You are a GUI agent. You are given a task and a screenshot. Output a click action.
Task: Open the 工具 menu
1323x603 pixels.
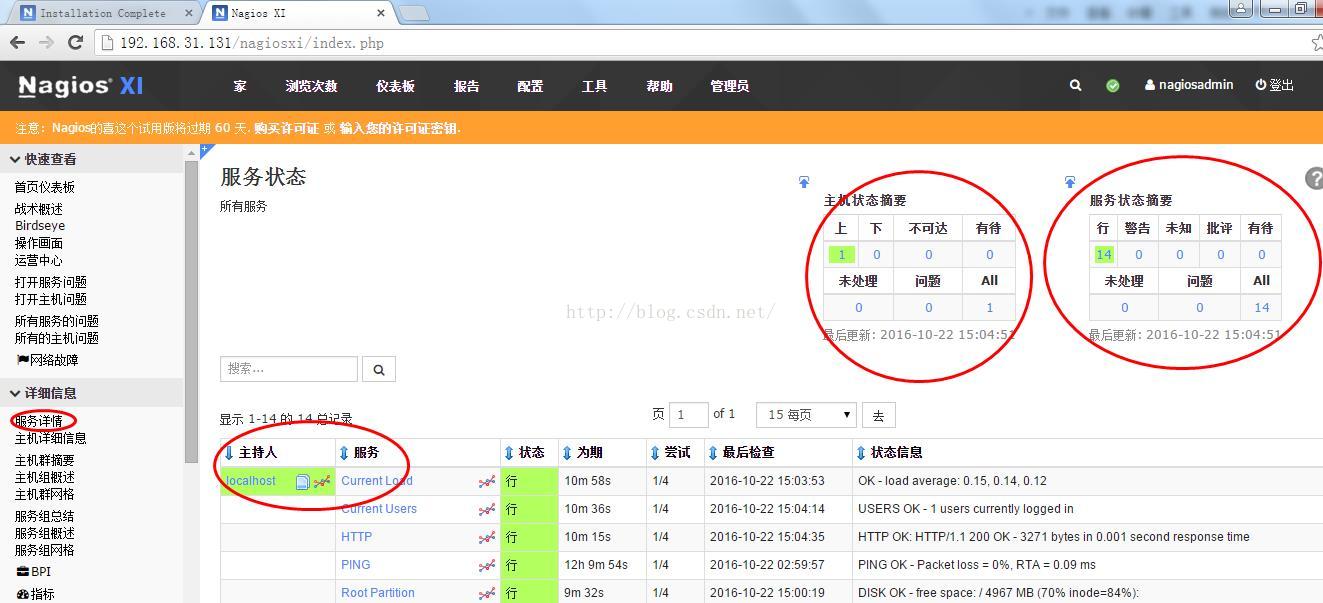click(x=594, y=86)
